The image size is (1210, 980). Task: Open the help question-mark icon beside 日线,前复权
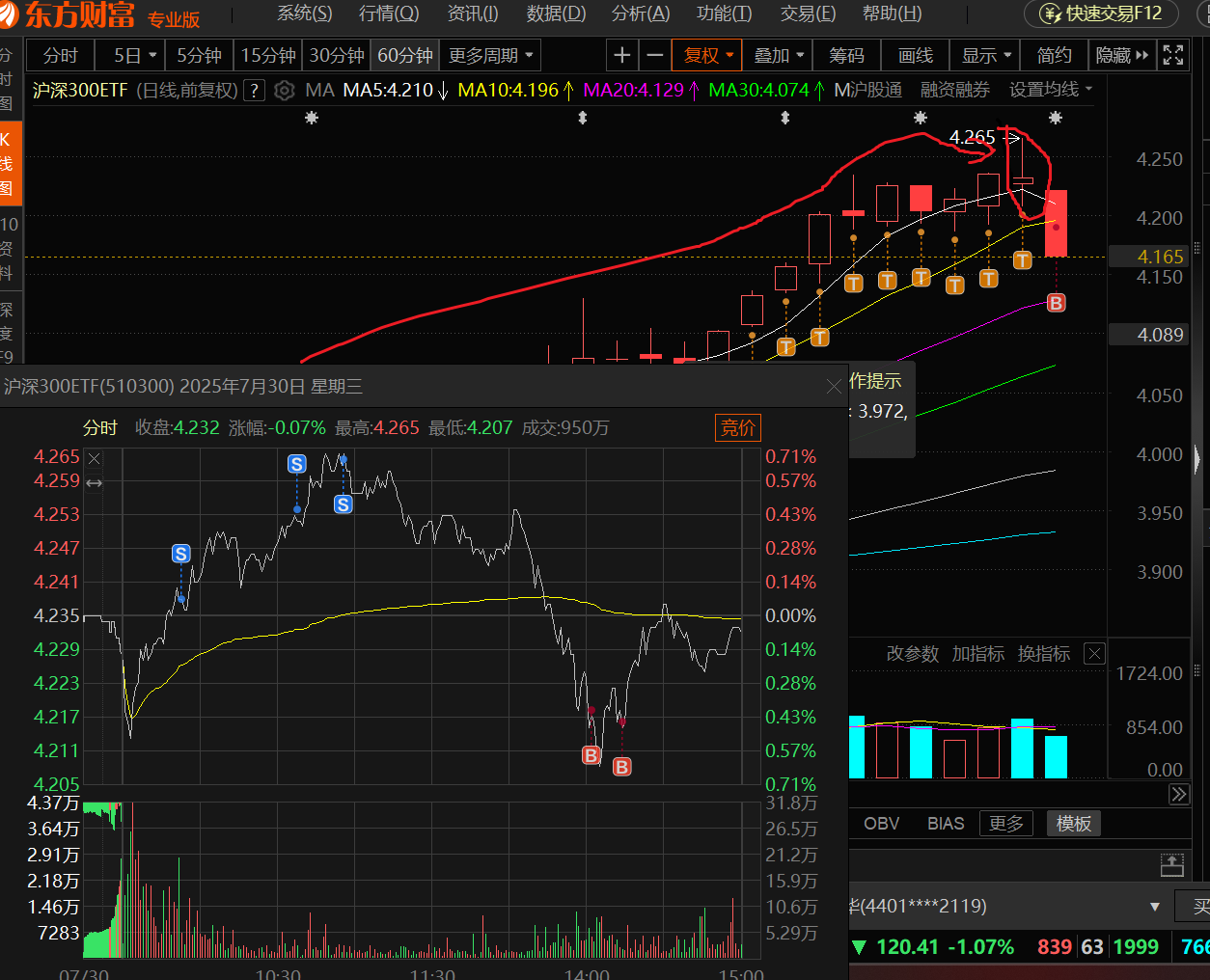[x=254, y=91]
